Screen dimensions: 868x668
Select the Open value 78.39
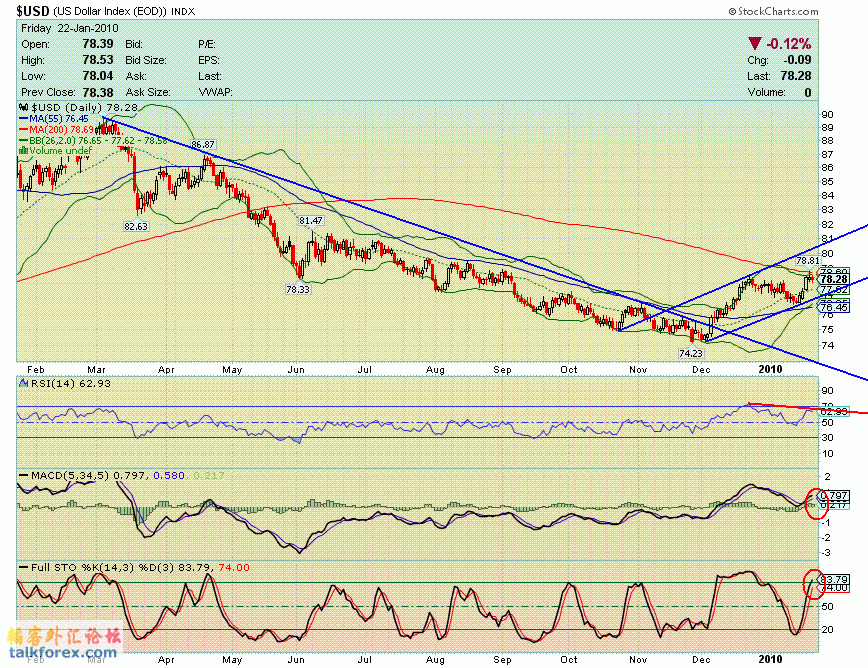click(98, 44)
